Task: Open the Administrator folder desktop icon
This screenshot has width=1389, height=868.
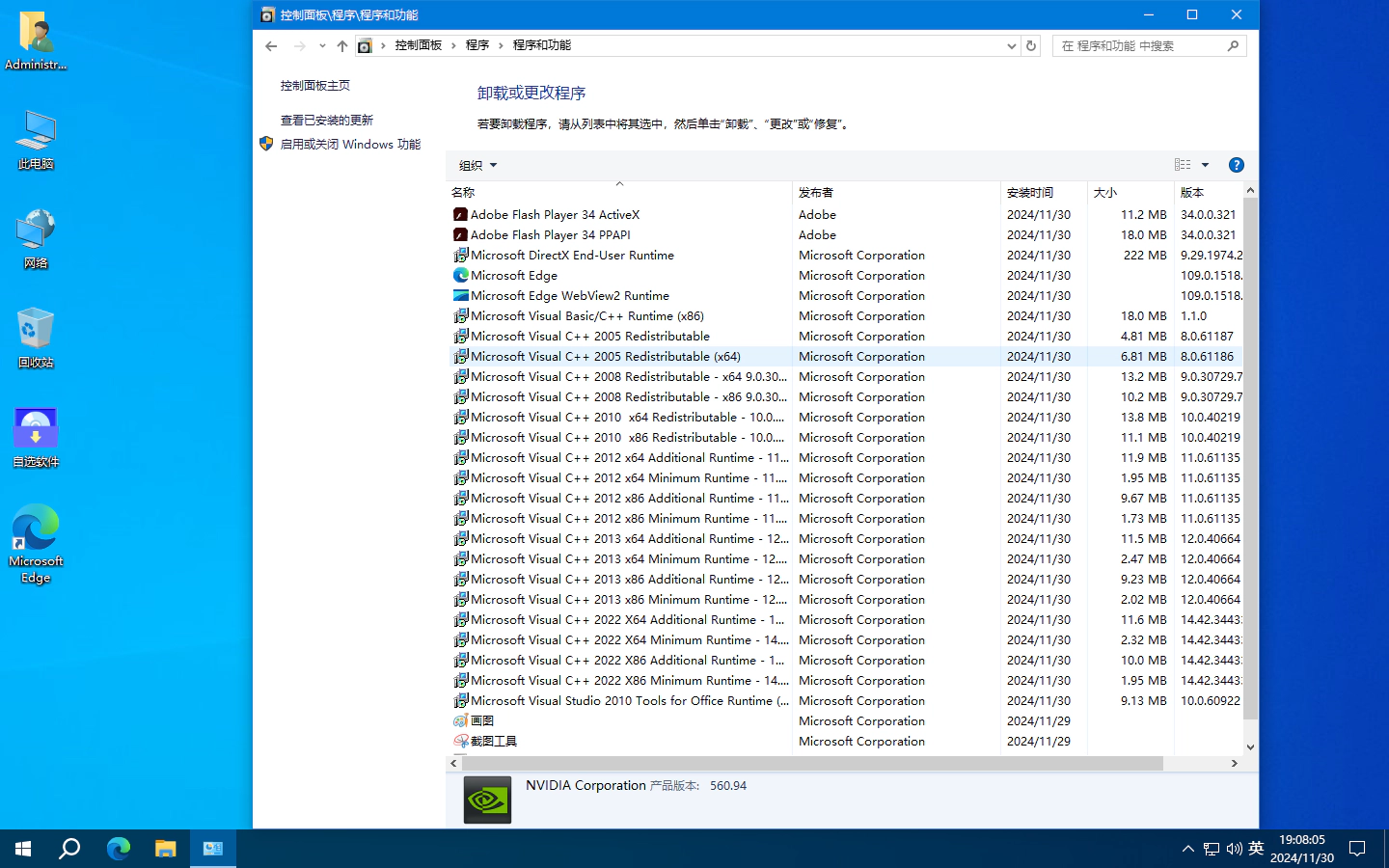Action: (36, 41)
